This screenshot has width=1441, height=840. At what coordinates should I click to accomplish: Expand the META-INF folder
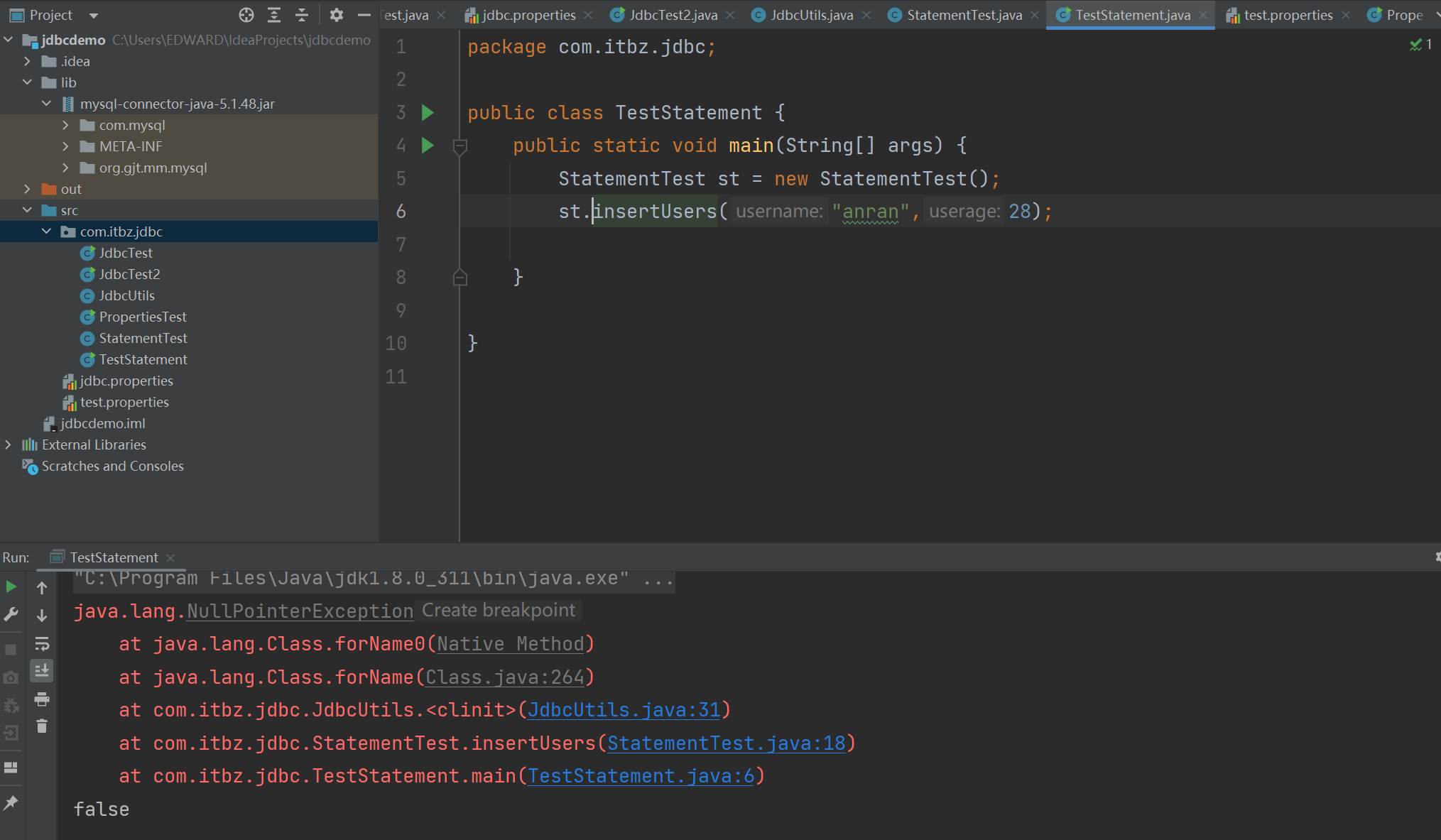click(x=65, y=146)
